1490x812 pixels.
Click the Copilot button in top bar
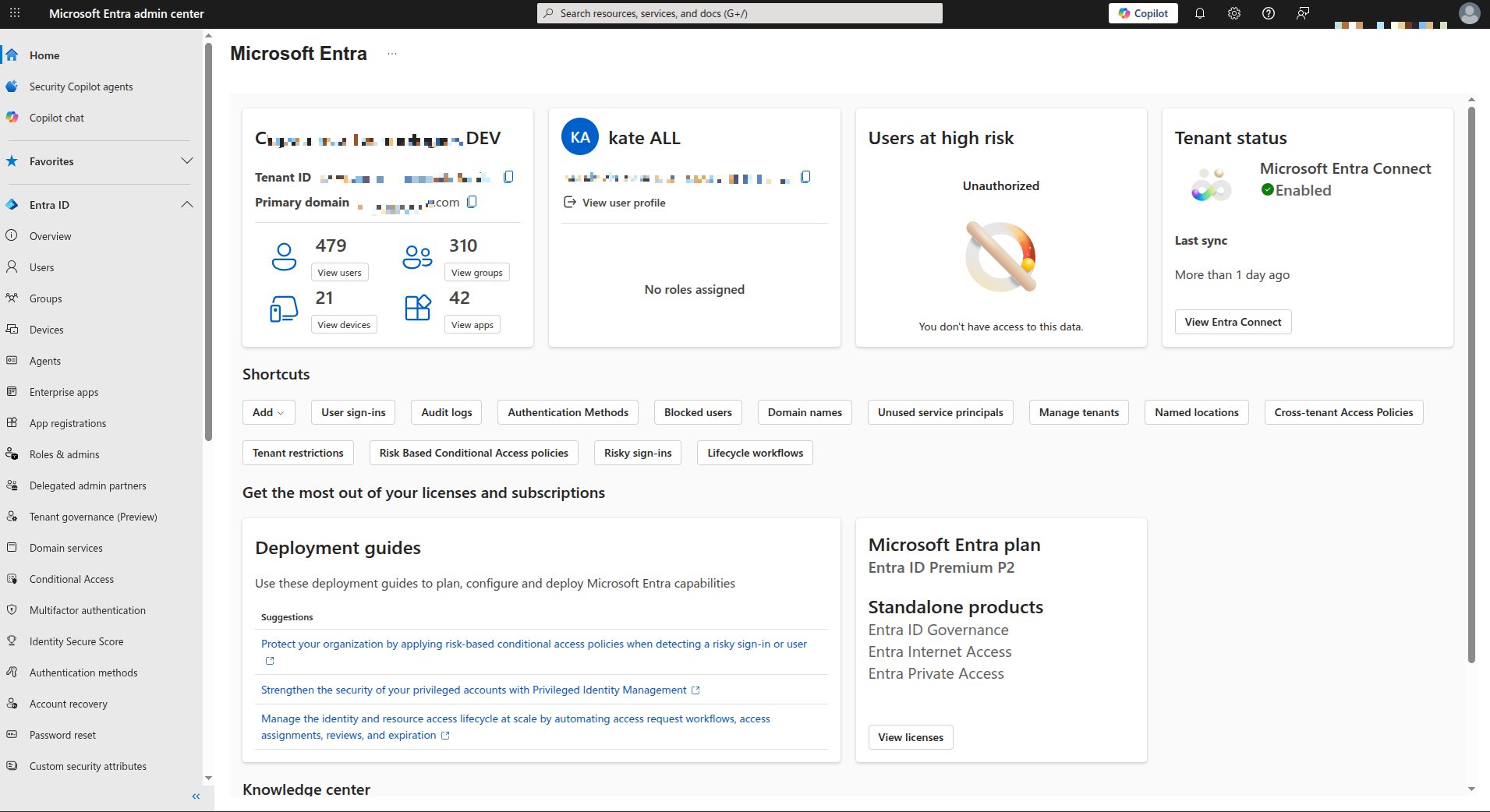point(1143,13)
